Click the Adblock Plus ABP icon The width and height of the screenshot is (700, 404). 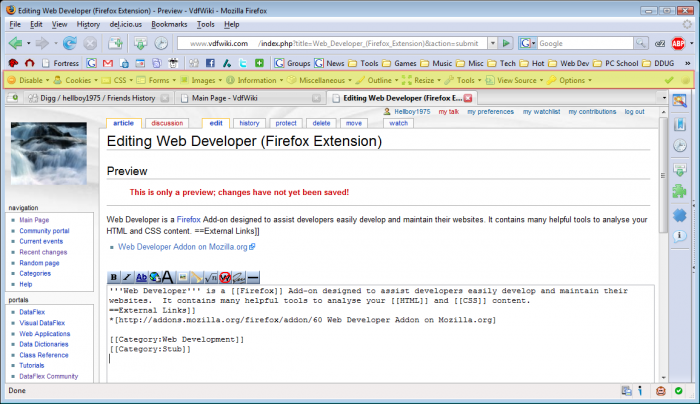(x=677, y=44)
